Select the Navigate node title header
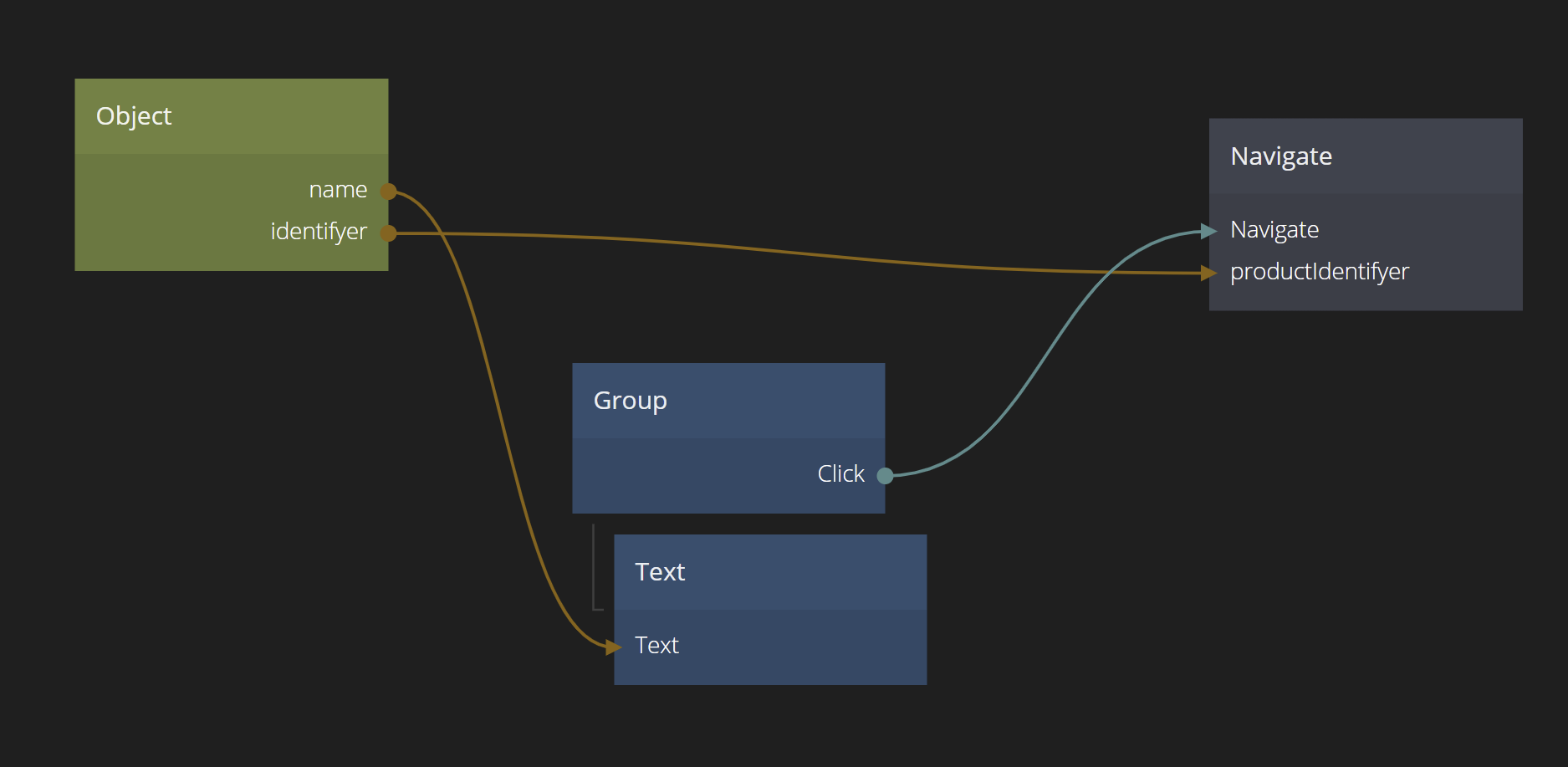Image resolution: width=1568 pixels, height=767 pixels. pos(1365,156)
